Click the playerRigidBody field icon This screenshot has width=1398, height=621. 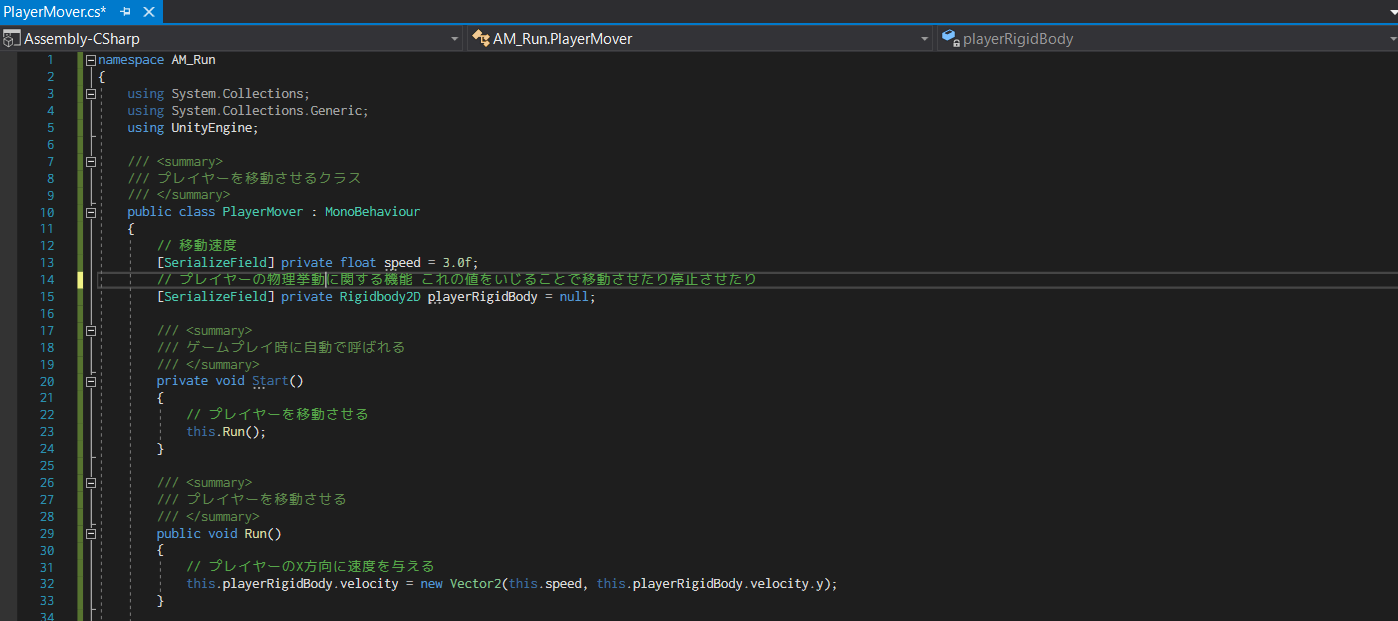(x=950, y=39)
